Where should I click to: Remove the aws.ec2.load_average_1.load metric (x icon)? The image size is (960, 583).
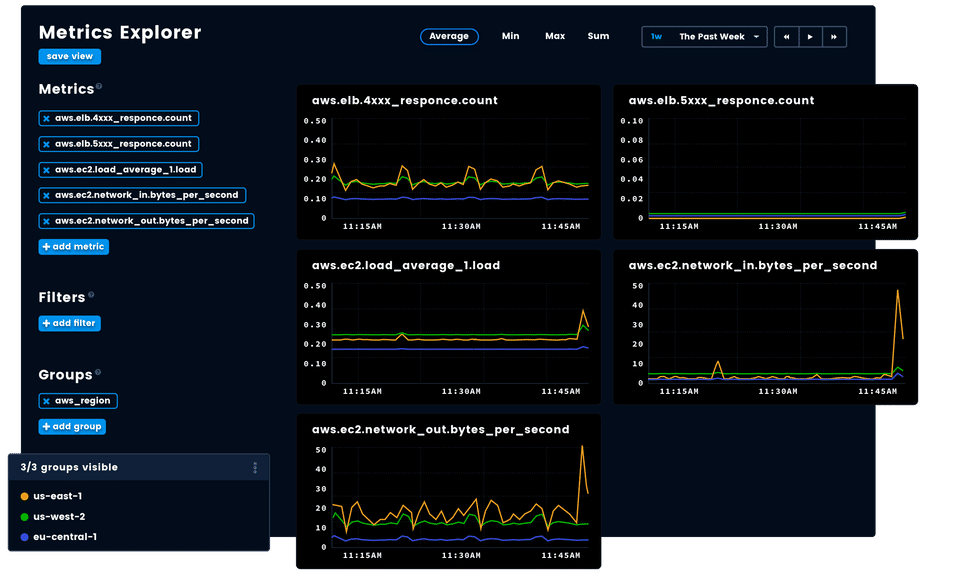tap(46, 170)
